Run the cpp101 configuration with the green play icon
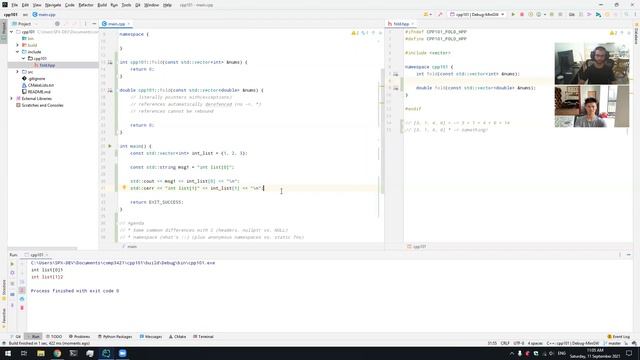640x360 pixels. pyautogui.click(x=513, y=14)
